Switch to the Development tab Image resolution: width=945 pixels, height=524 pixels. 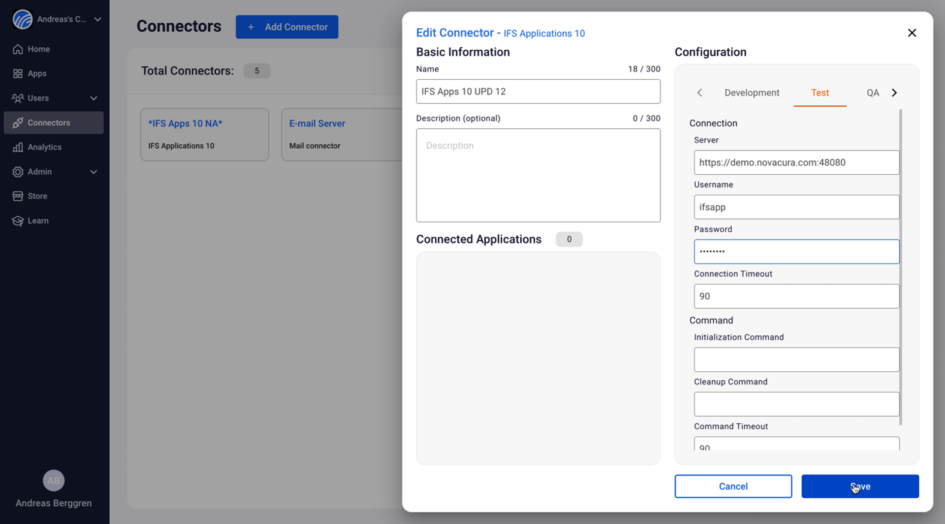(x=752, y=92)
